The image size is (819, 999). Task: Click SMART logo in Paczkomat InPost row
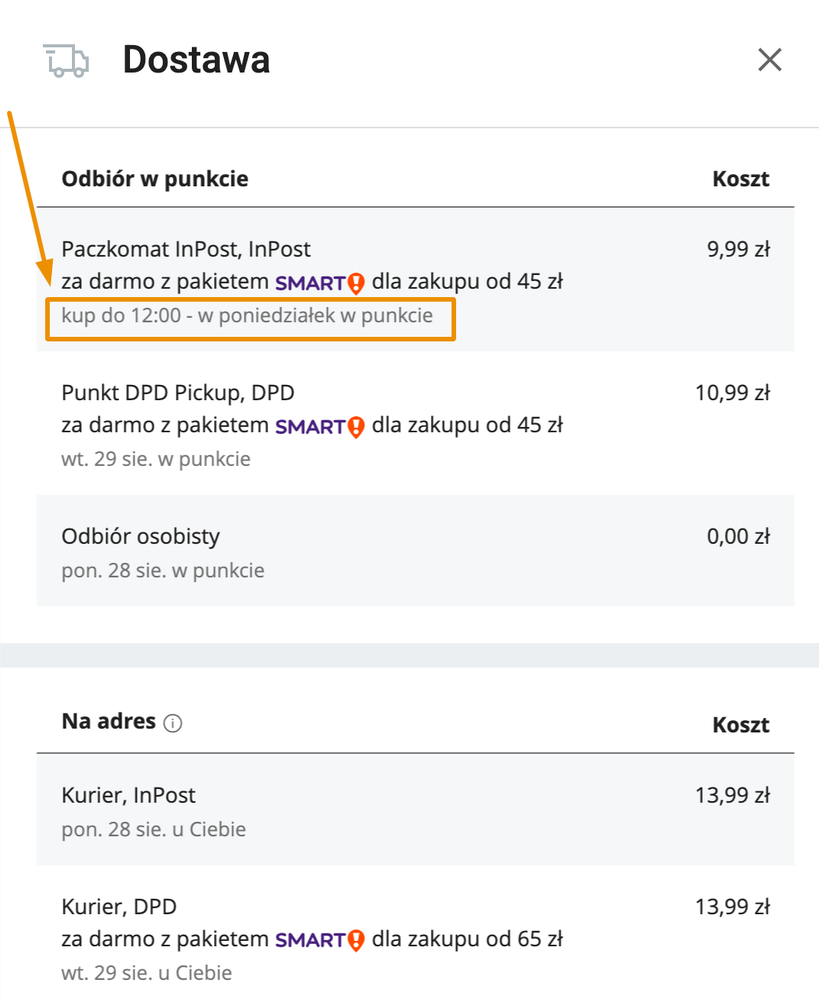[x=320, y=282]
